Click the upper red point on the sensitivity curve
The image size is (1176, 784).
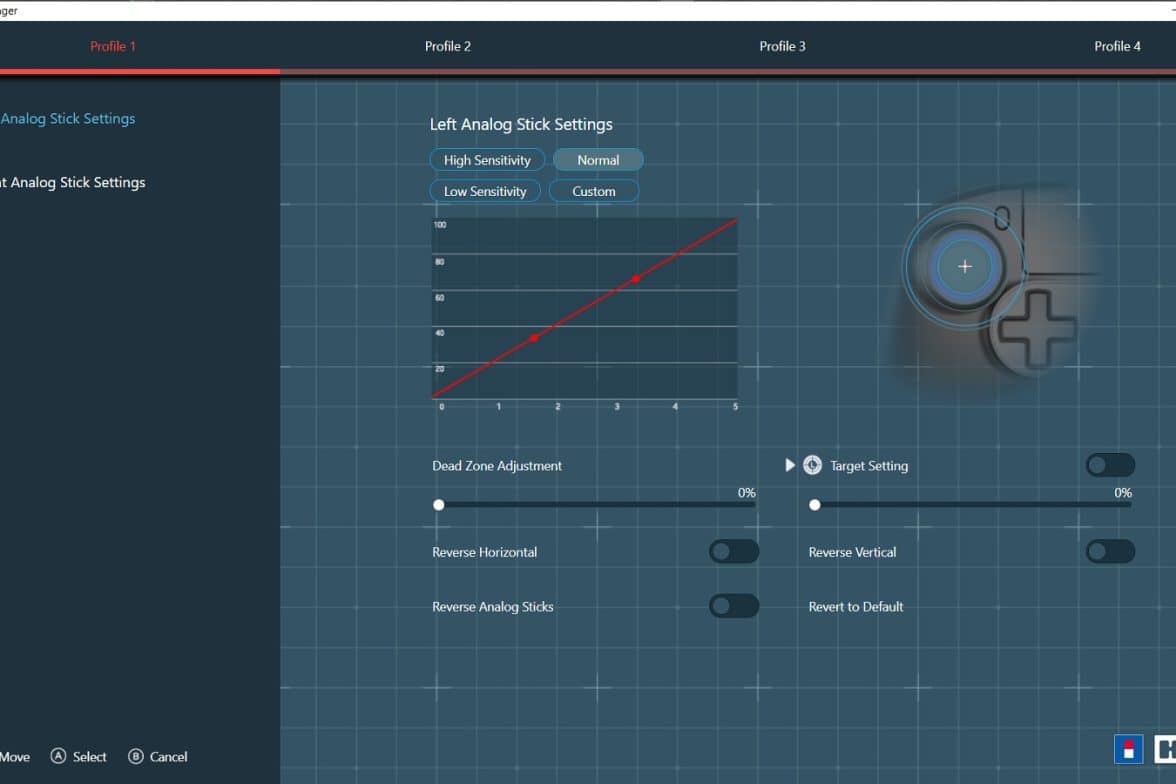635,279
